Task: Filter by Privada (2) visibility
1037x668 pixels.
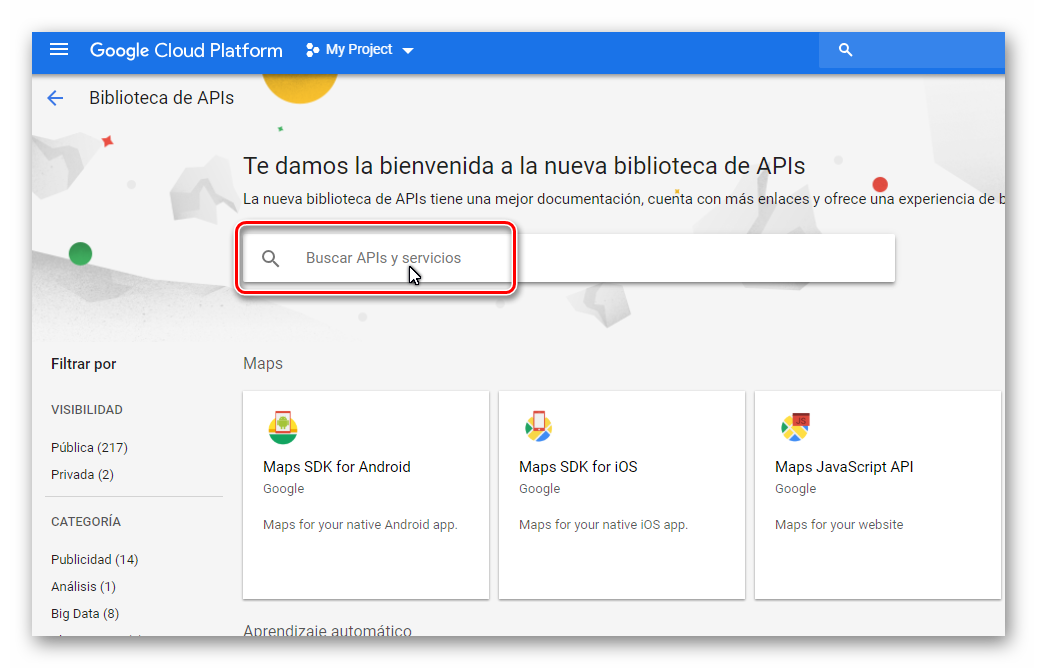Action: click(x=83, y=475)
